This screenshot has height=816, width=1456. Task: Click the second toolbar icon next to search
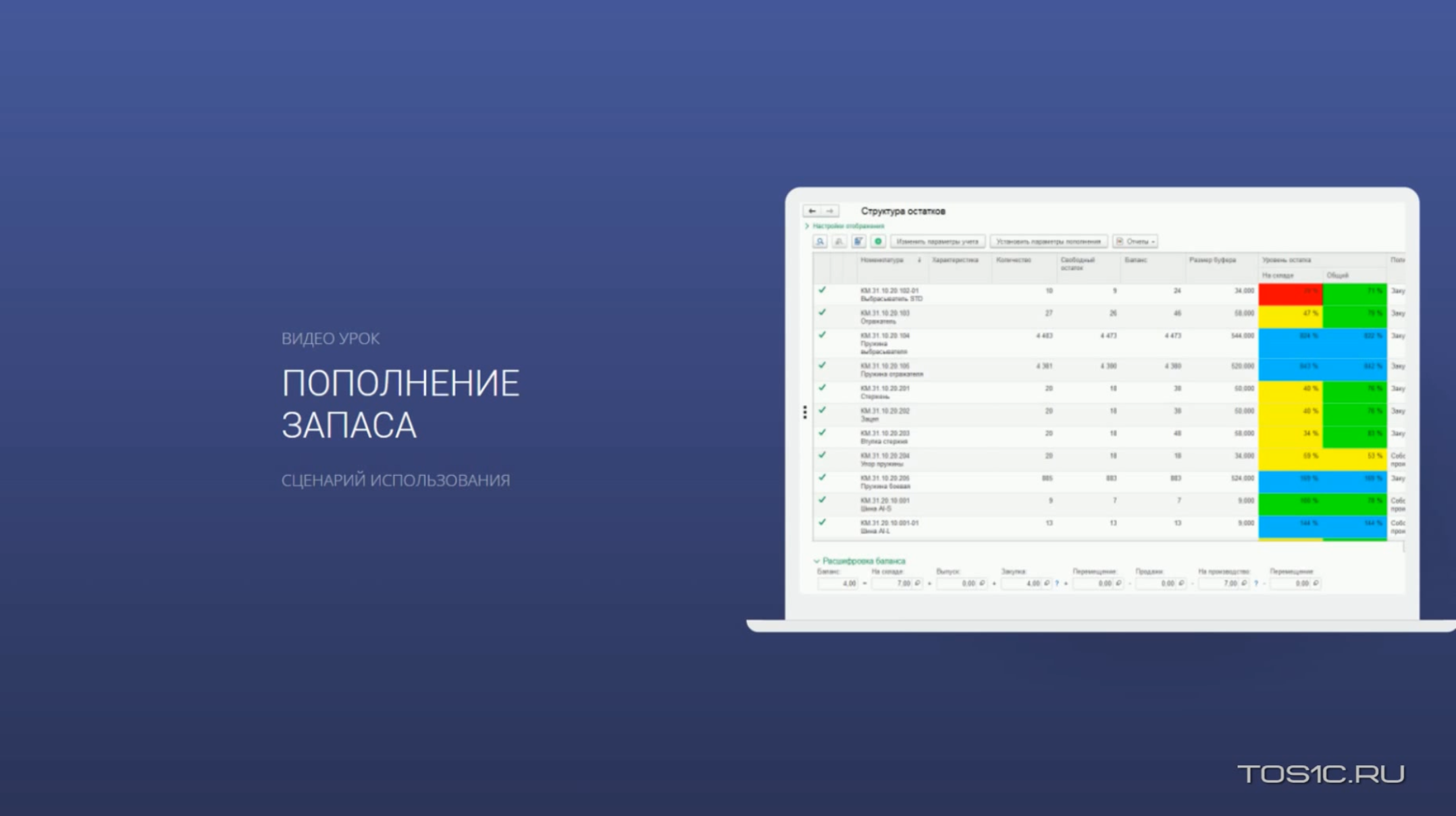point(839,242)
